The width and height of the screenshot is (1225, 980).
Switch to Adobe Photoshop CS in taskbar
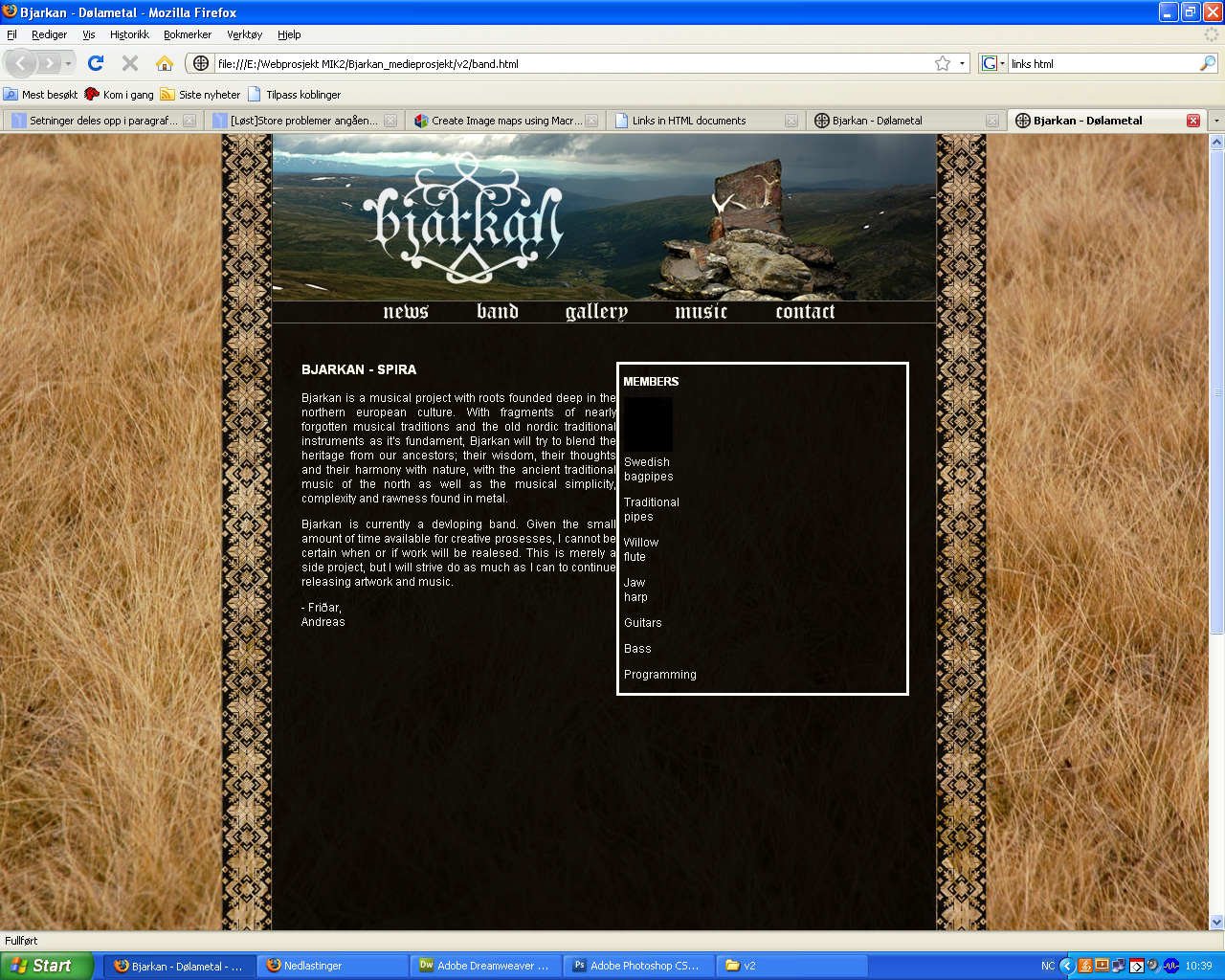coord(639,966)
